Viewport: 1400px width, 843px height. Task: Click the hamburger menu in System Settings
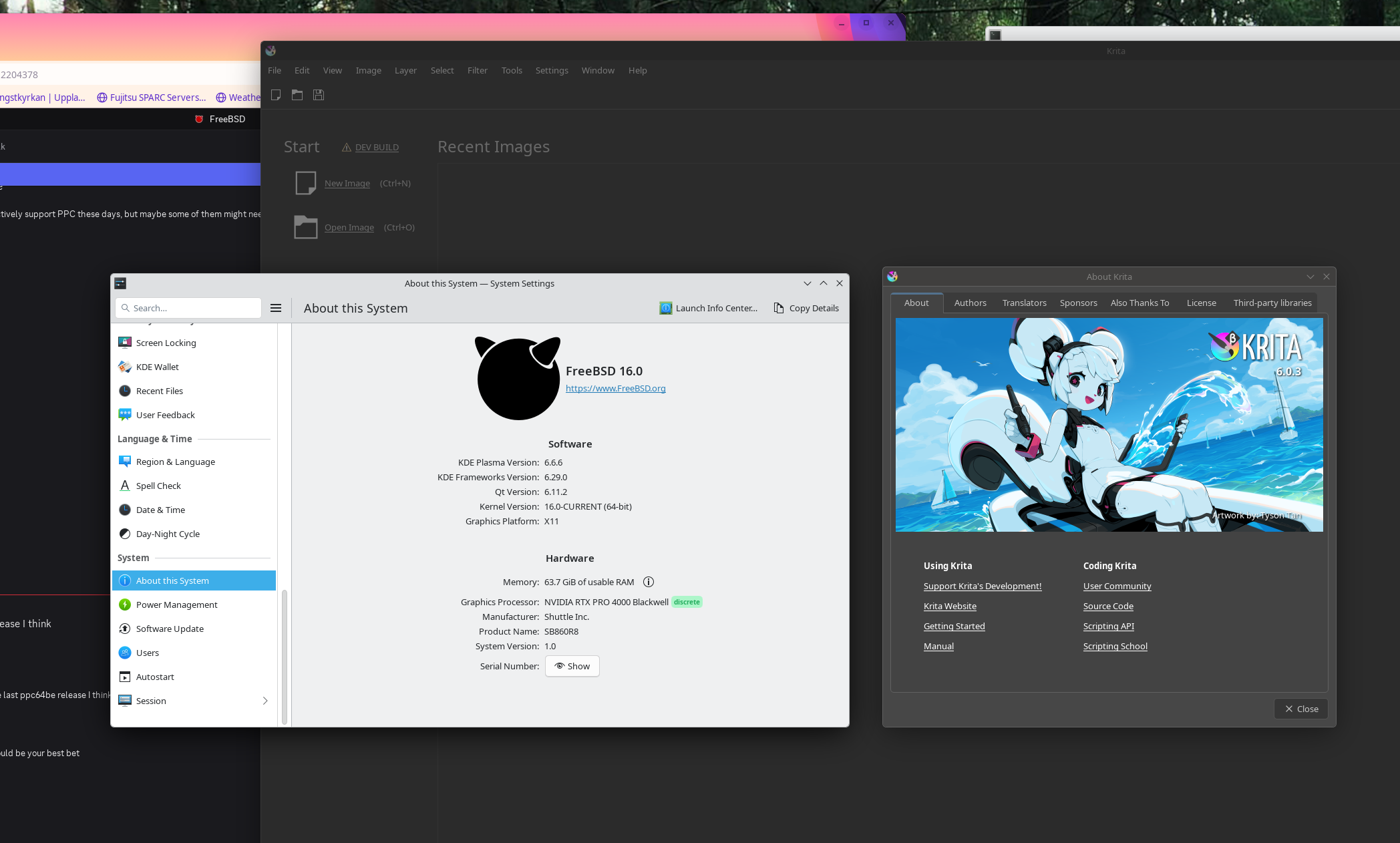tap(276, 308)
